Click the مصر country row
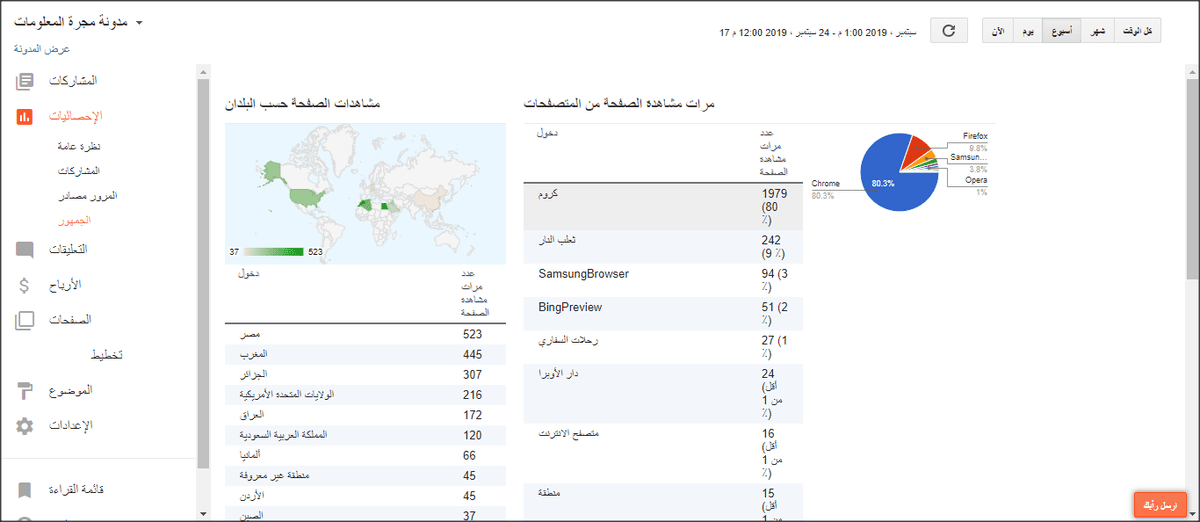Viewport: 1200px width, 522px height. point(365,334)
